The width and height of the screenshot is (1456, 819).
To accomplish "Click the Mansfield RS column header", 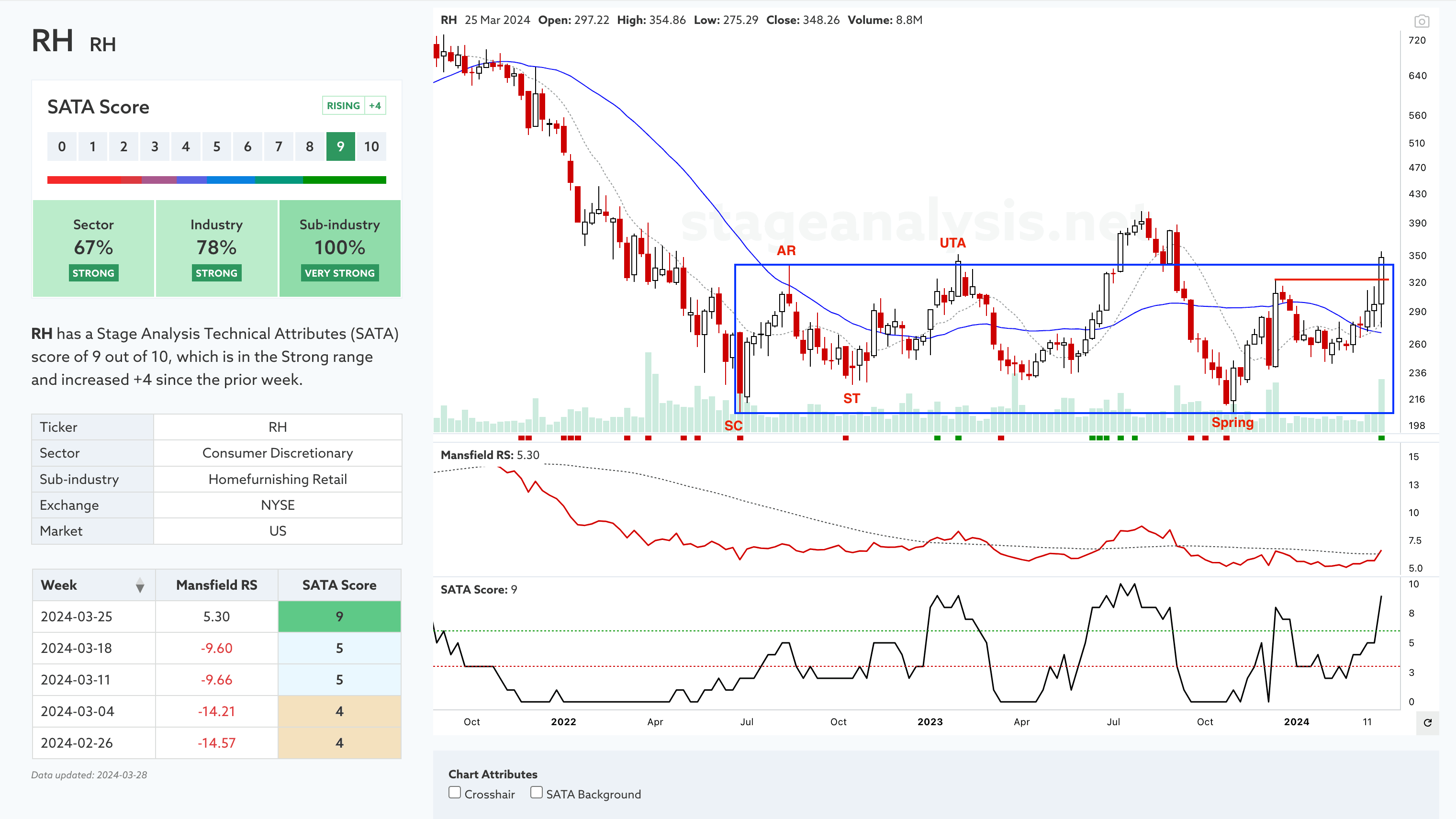I will (x=216, y=585).
